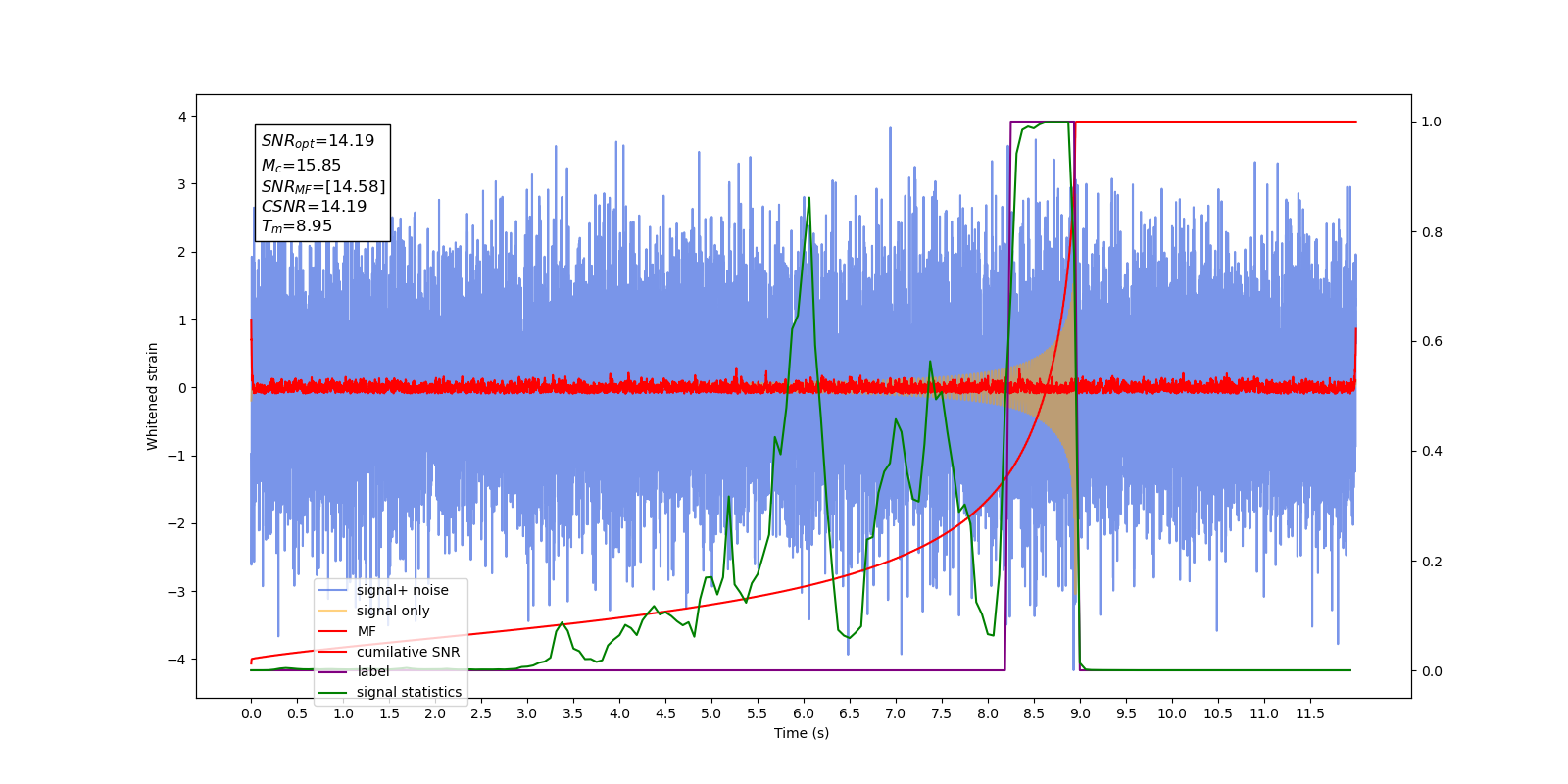Viewport: 1568px width, 784px height.
Task: Click the 'Time (s)' x-axis label
Action: point(802,733)
